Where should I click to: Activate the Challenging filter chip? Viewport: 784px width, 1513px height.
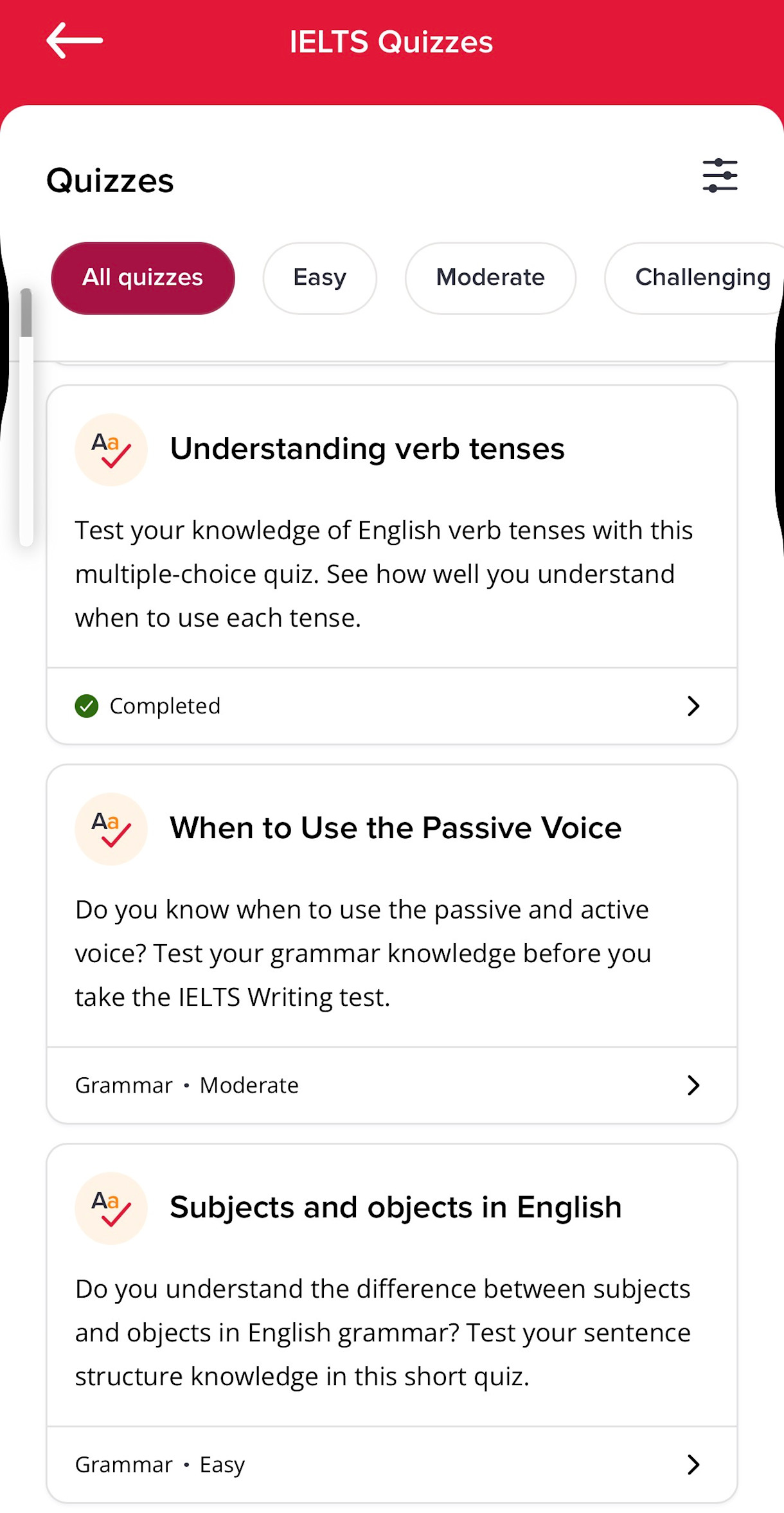coord(703,278)
